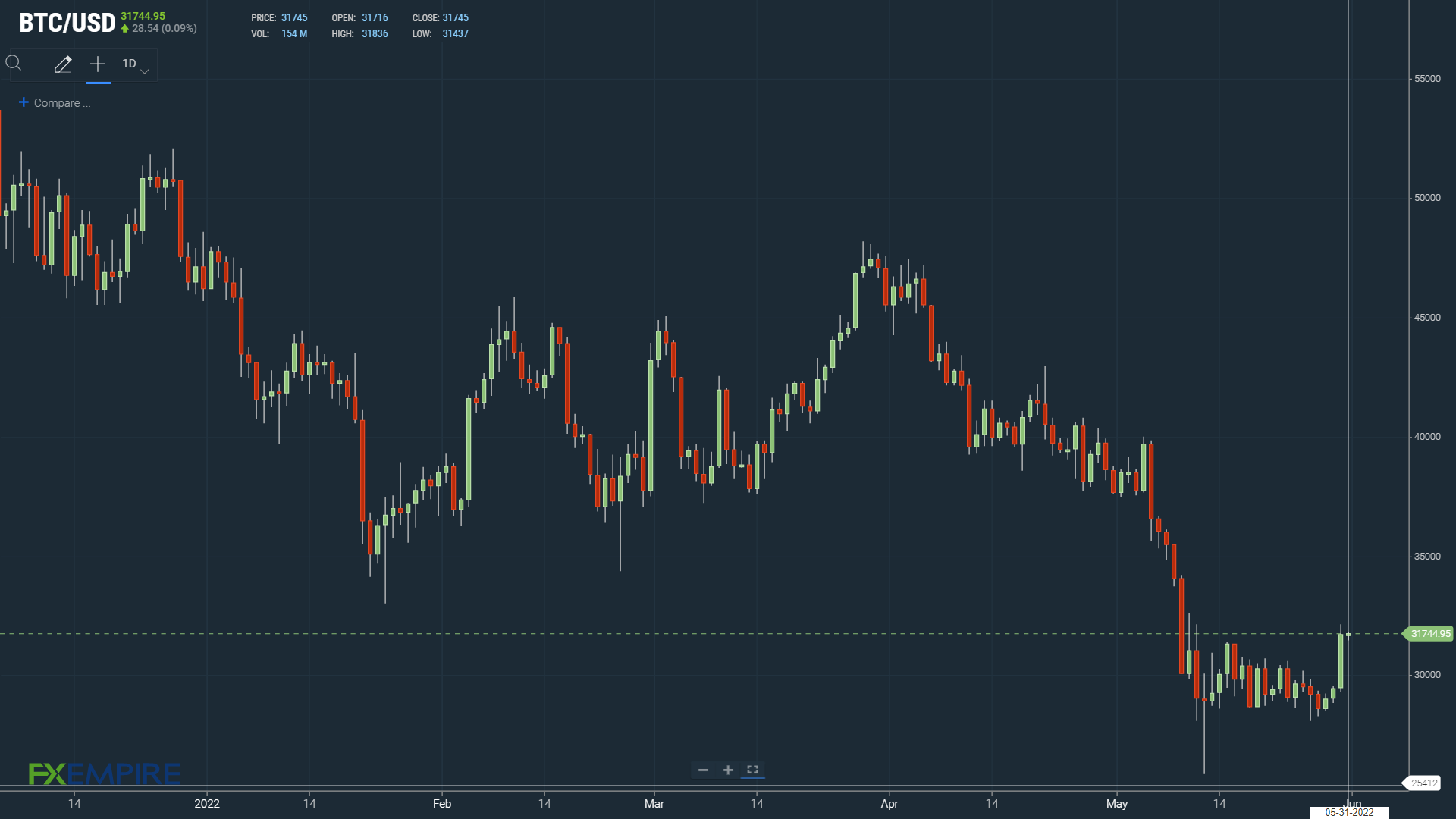Zoom in with the plus button
The height and width of the screenshot is (819, 1456).
coord(728,770)
